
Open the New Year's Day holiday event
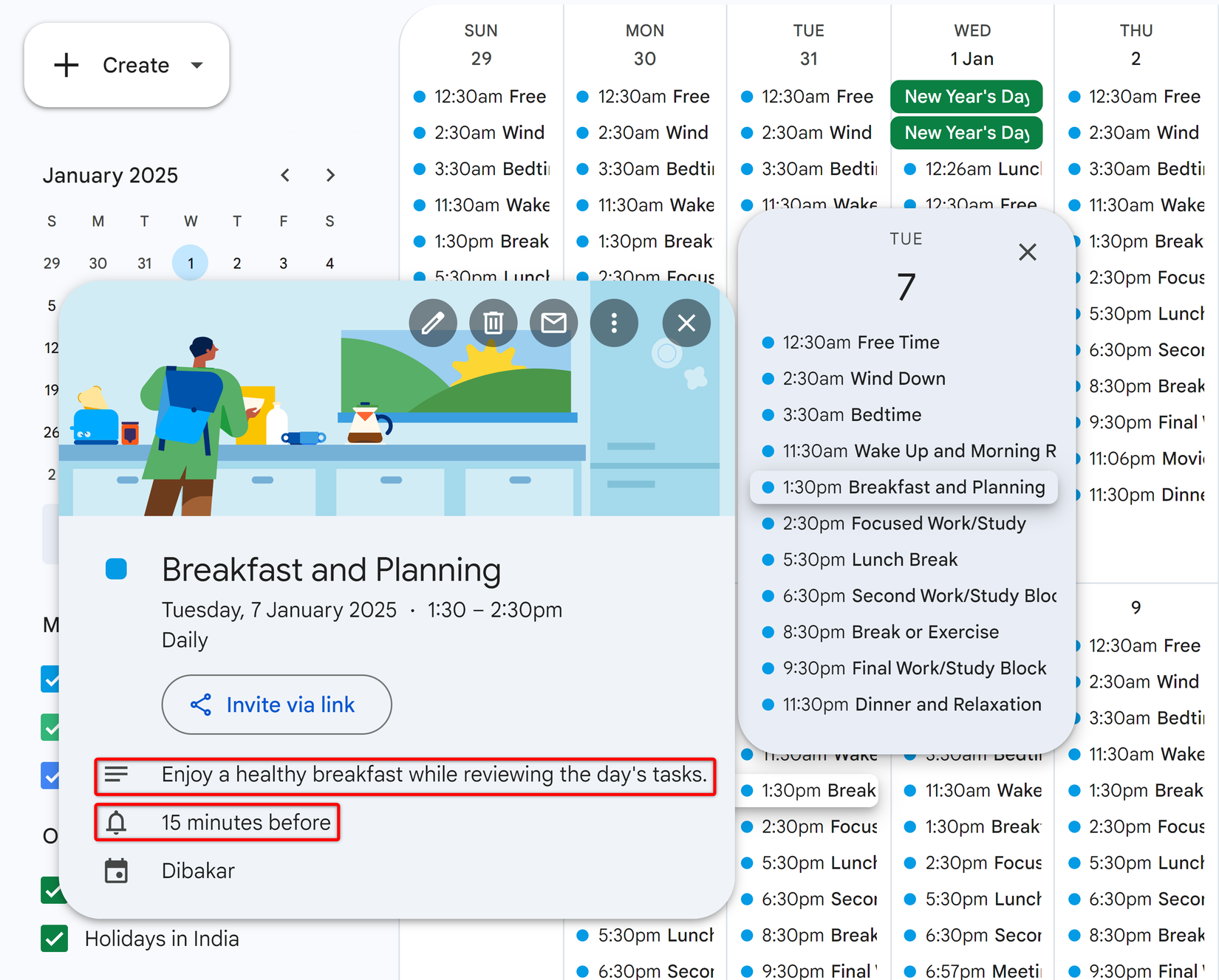pyautogui.click(x=966, y=96)
